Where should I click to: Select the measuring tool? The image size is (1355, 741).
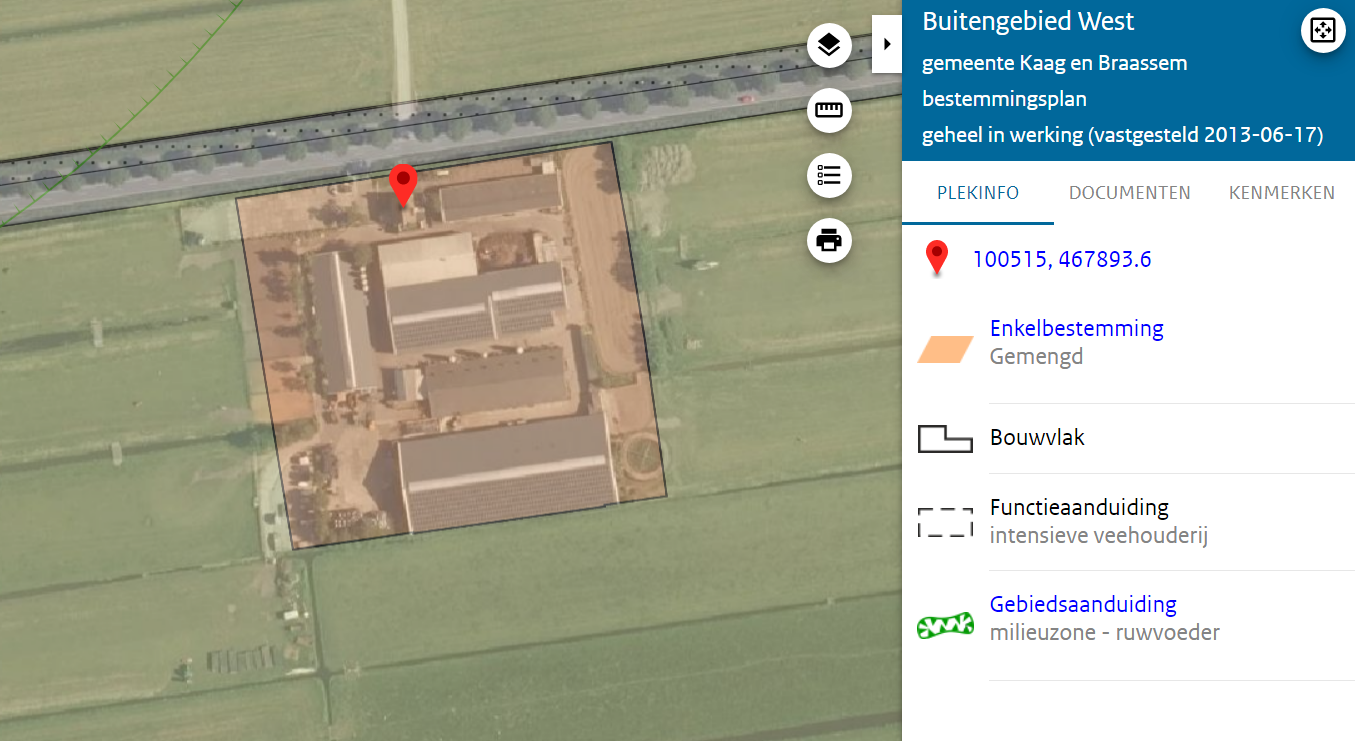tap(829, 110)
